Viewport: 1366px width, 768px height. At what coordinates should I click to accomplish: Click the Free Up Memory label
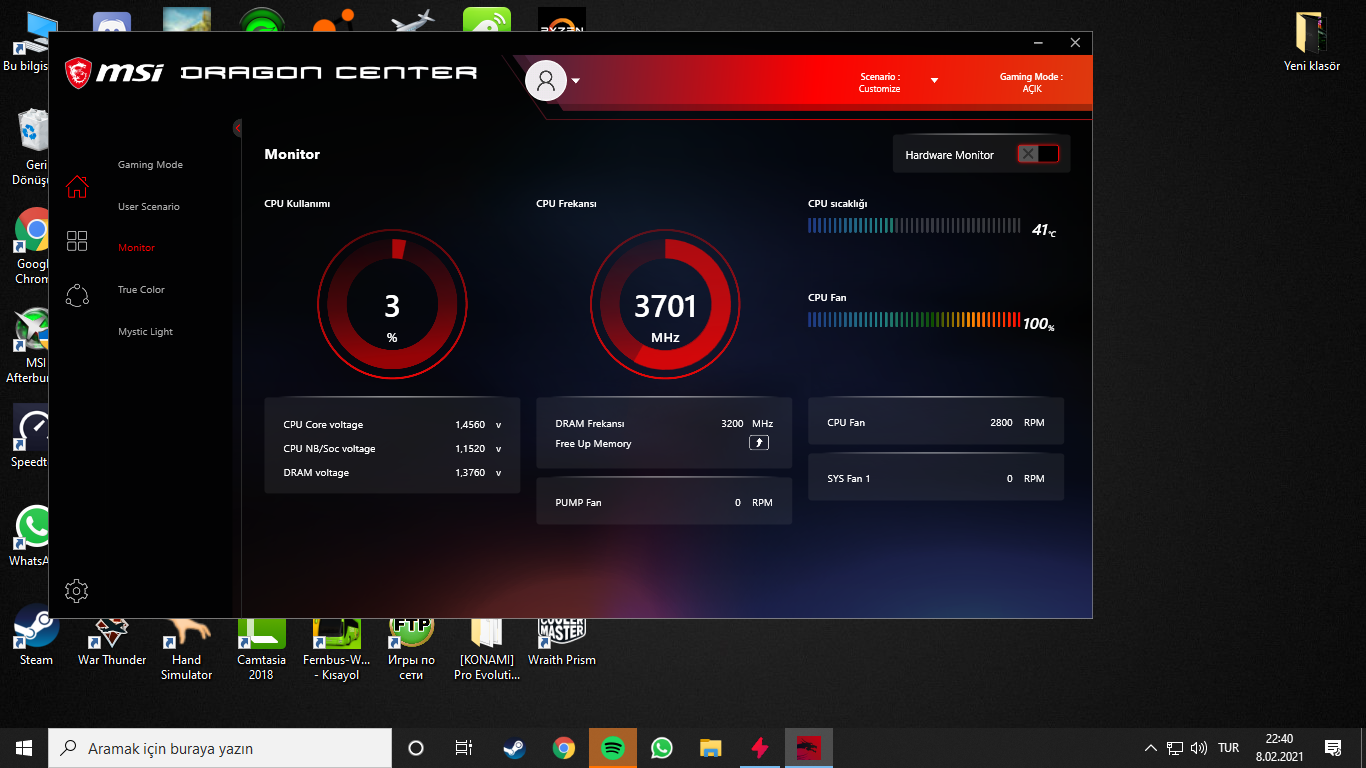tap(593, 444)
